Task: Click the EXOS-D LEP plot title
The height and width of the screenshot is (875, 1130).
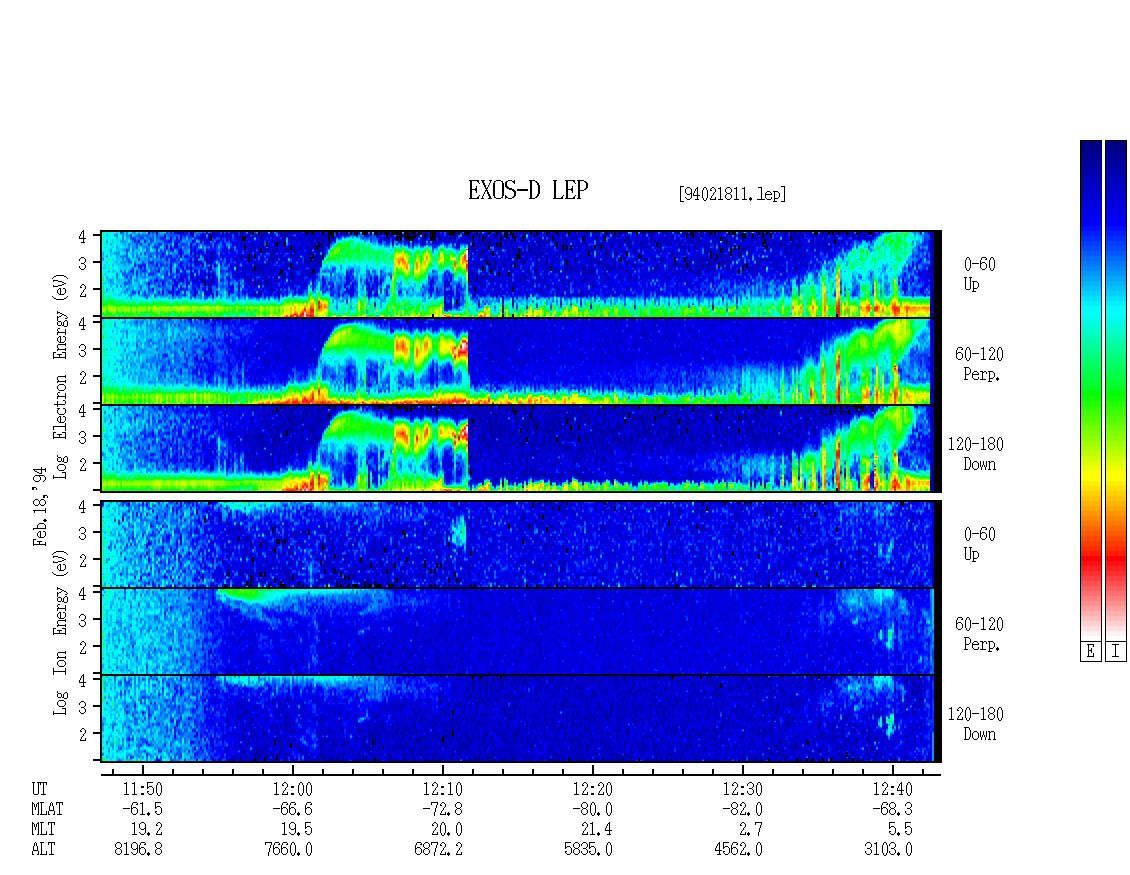Action: tap(528, 190)
